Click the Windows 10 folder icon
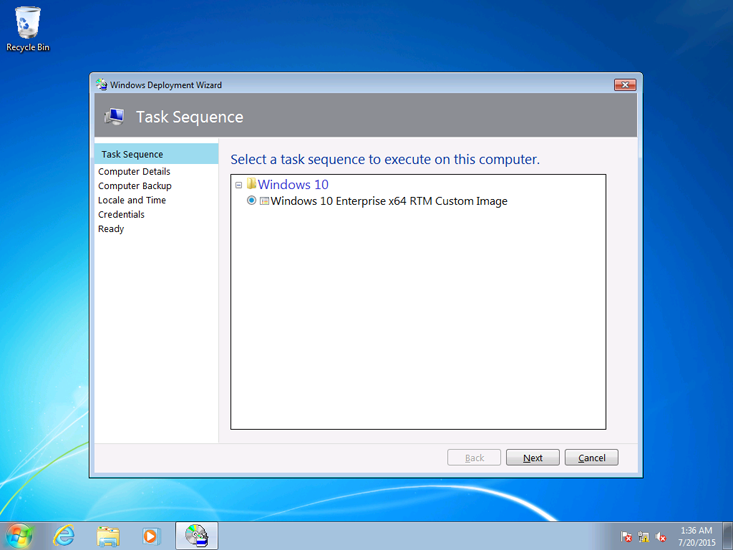 click(252, 185)
